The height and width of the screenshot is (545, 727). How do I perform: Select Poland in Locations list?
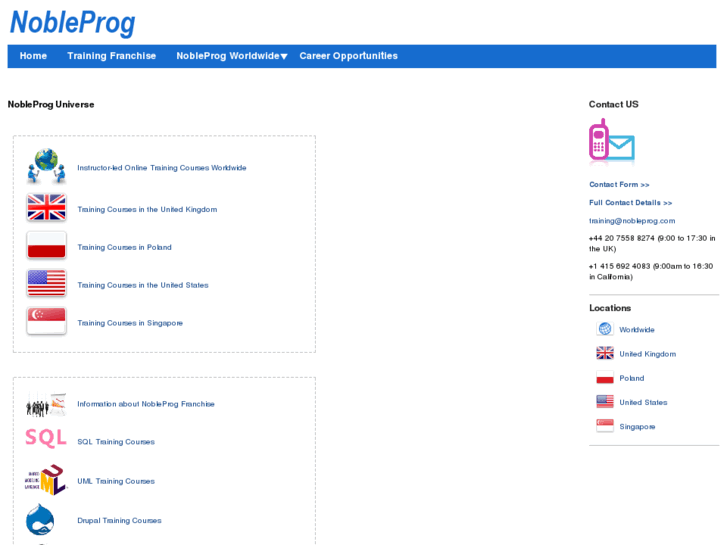coord(631,378)
